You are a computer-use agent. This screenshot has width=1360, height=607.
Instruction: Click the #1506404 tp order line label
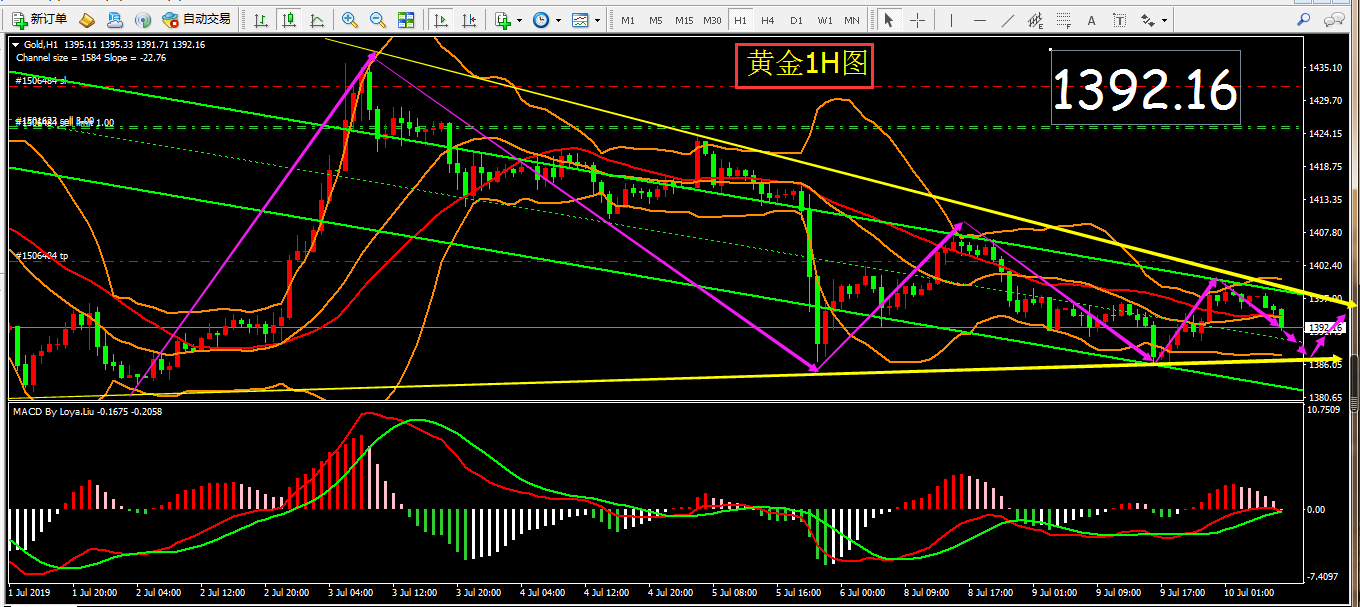pyautogui.click(x=43, y=257)
